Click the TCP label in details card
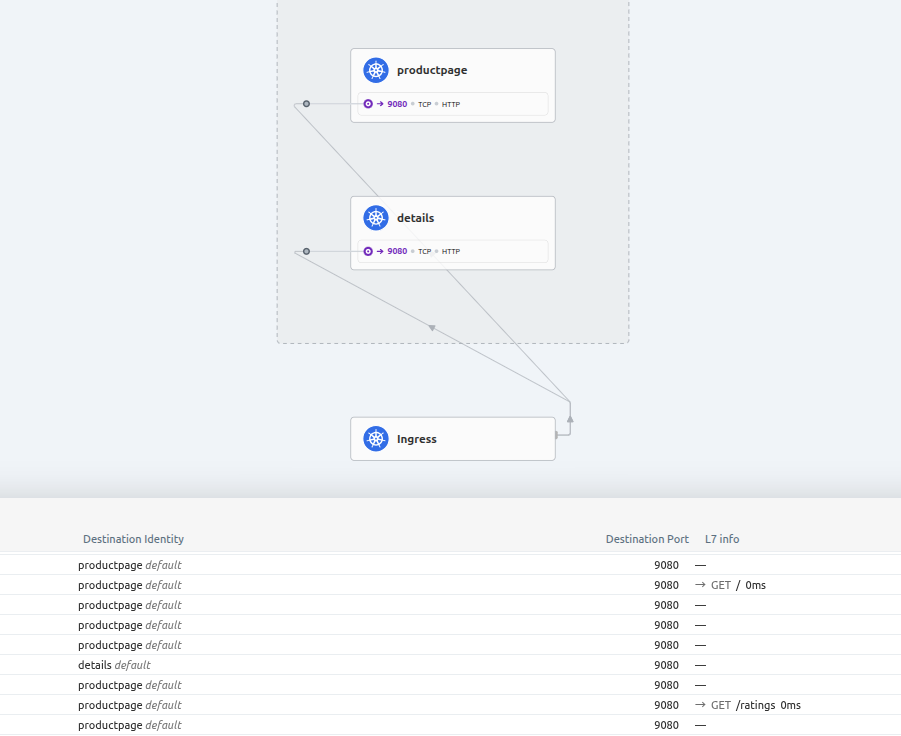This screenshot has width=901, height=736. point(424,252)
